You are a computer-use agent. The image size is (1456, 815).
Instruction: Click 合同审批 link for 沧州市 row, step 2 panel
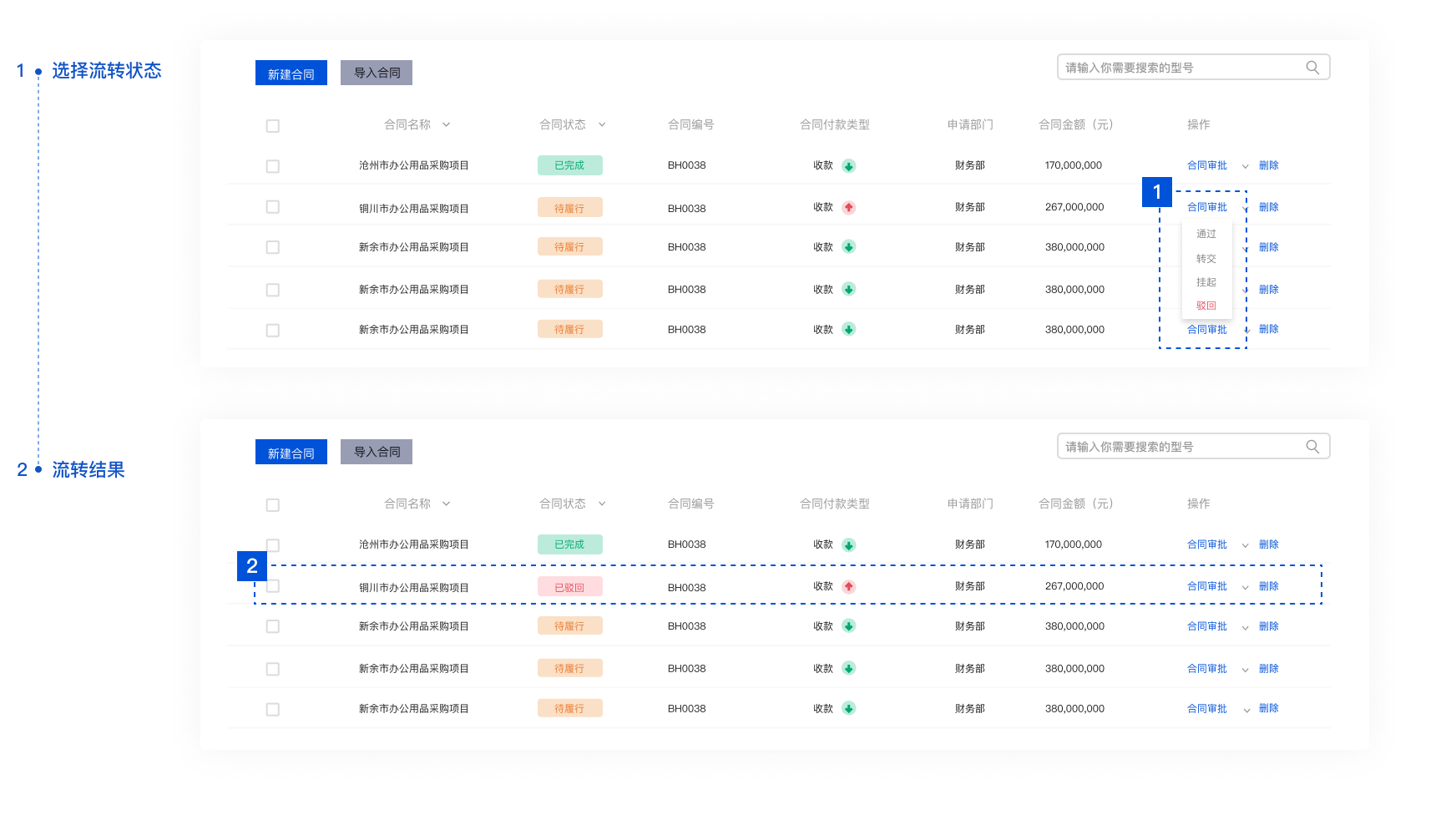point(1207,544)
